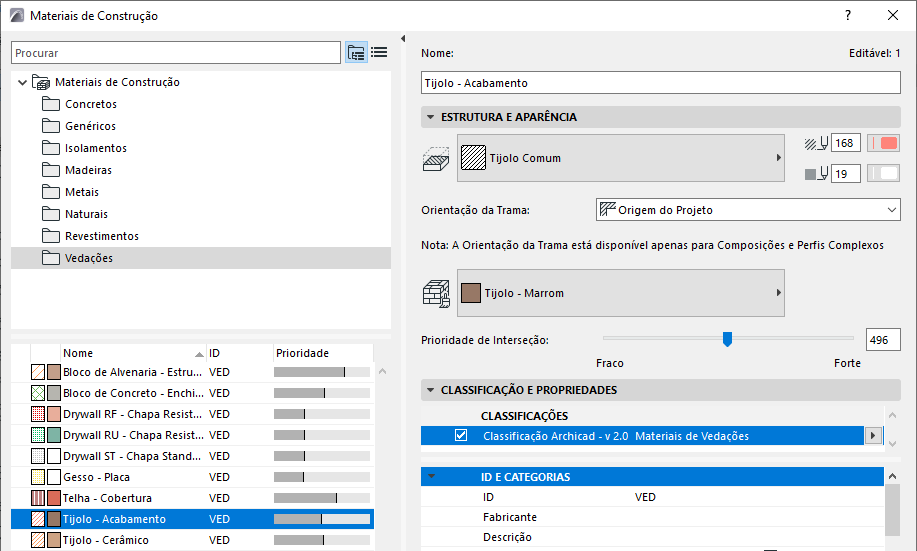Open the help question mark
The image size is (917, 551).
point(848,15)
